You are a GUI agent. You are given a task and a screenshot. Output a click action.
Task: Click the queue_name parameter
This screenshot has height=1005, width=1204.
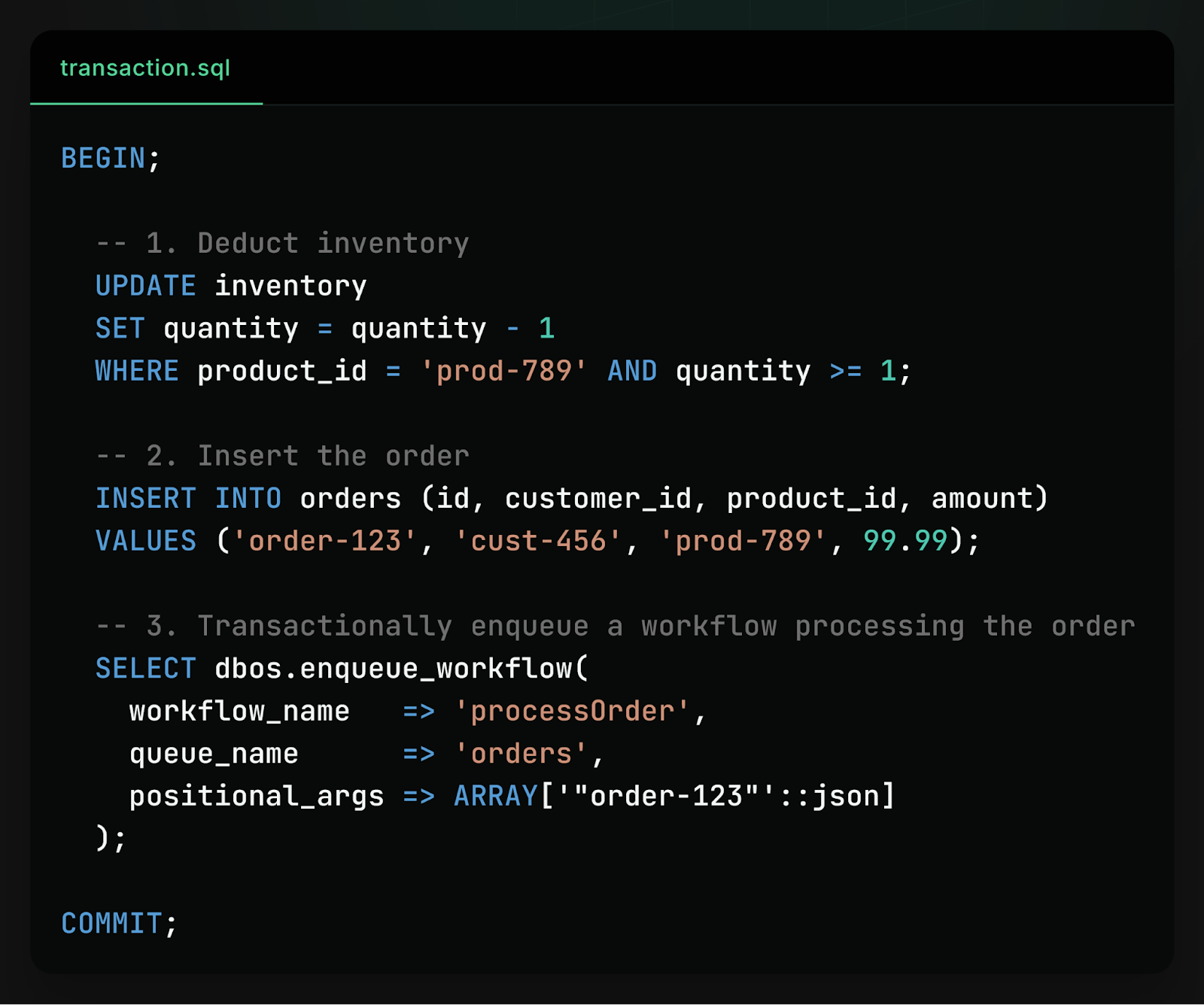pyautogui.click(x=213, y=753)
